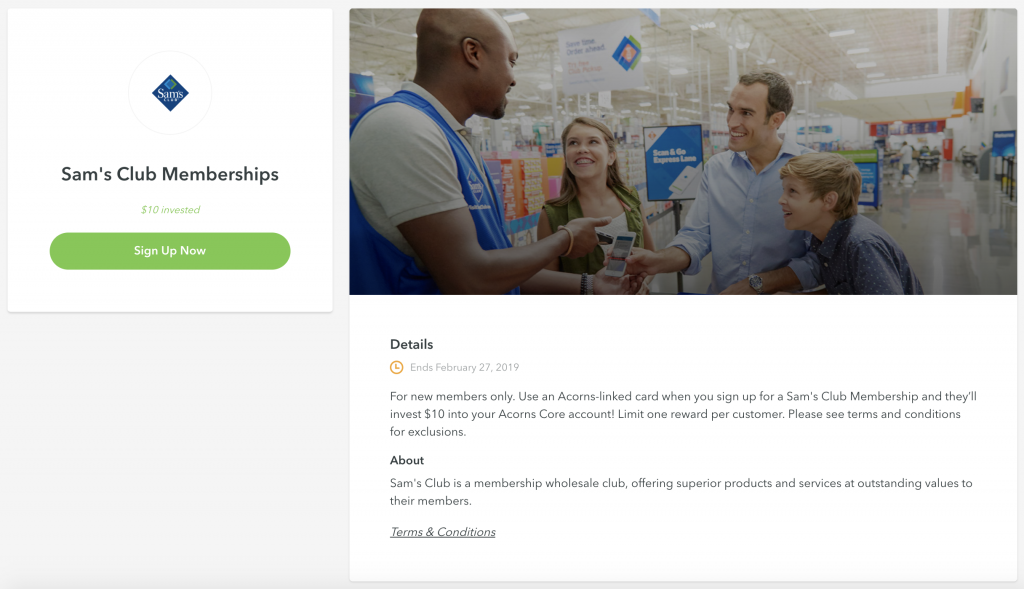The height and width of the screenshot is (589, 1024).
Task: Click the orange clock icon under Details
Action: (397, 367)
